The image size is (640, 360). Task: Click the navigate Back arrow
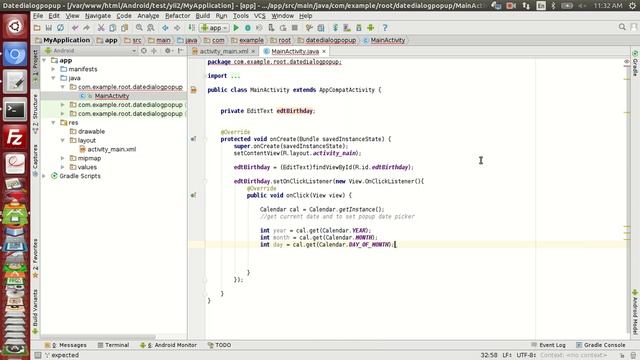(x=165, y=28)
